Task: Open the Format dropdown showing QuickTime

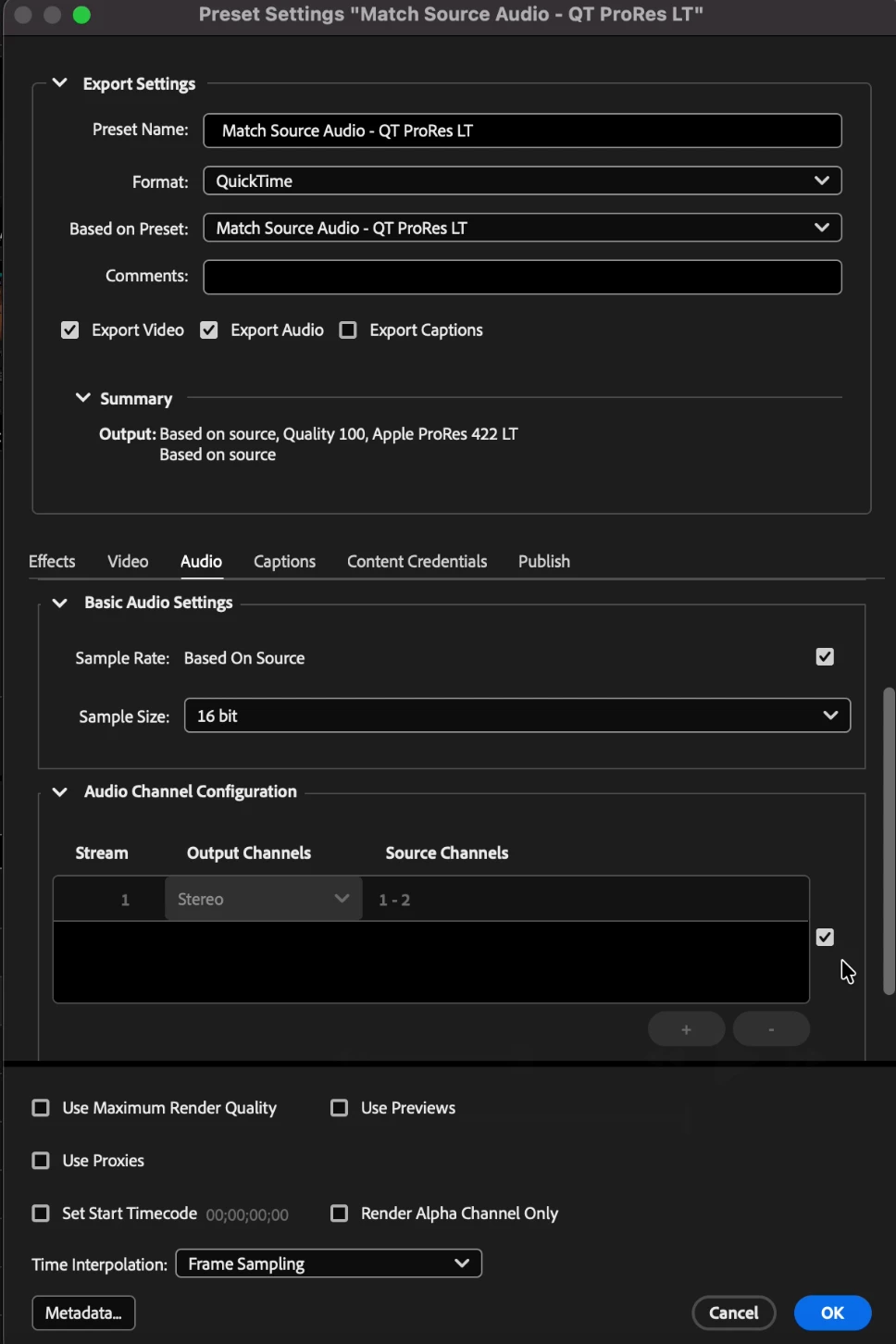Action: (522, 180)
